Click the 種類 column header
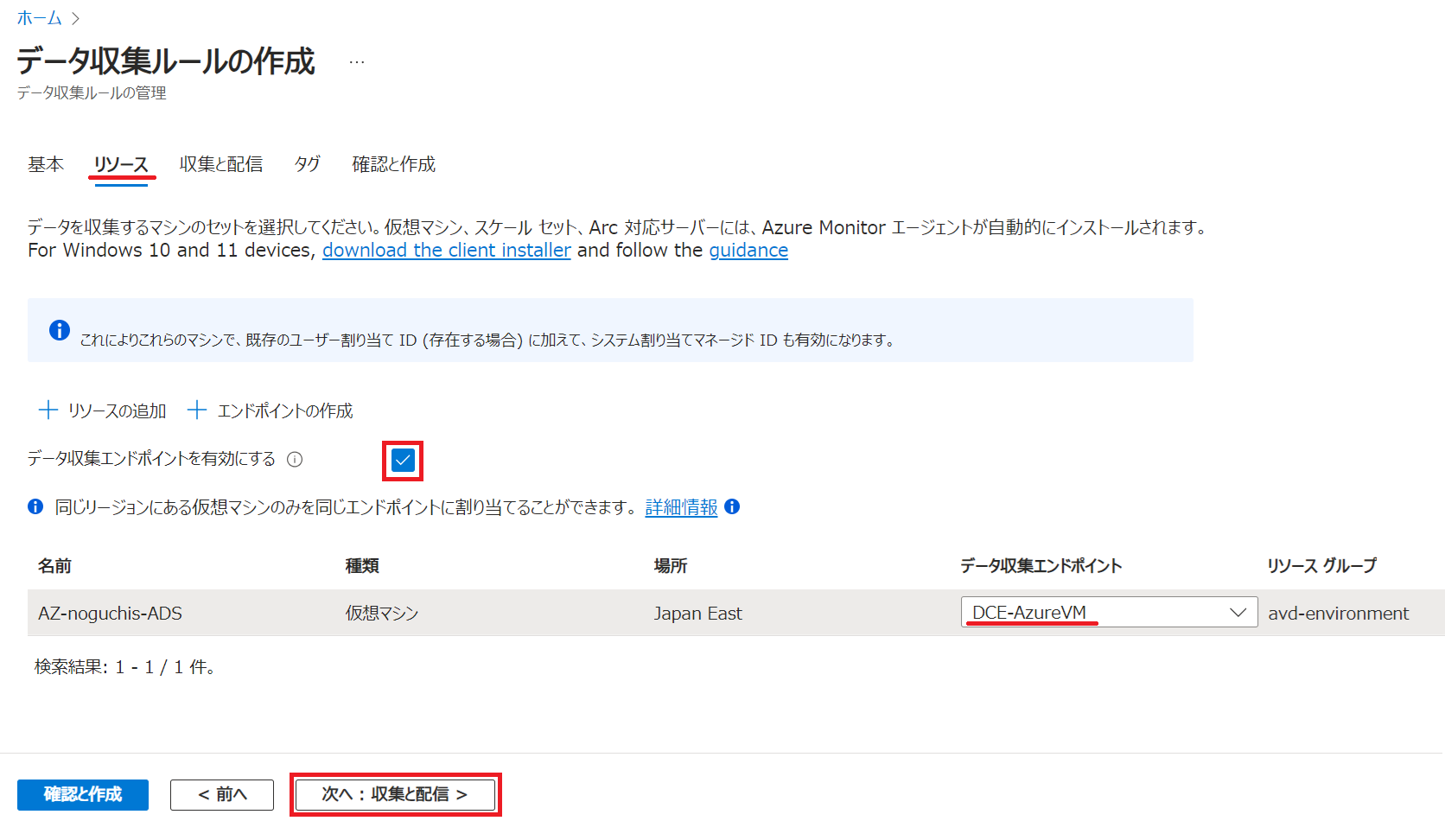Viewport: 1445px width, 840px height. 362,566
